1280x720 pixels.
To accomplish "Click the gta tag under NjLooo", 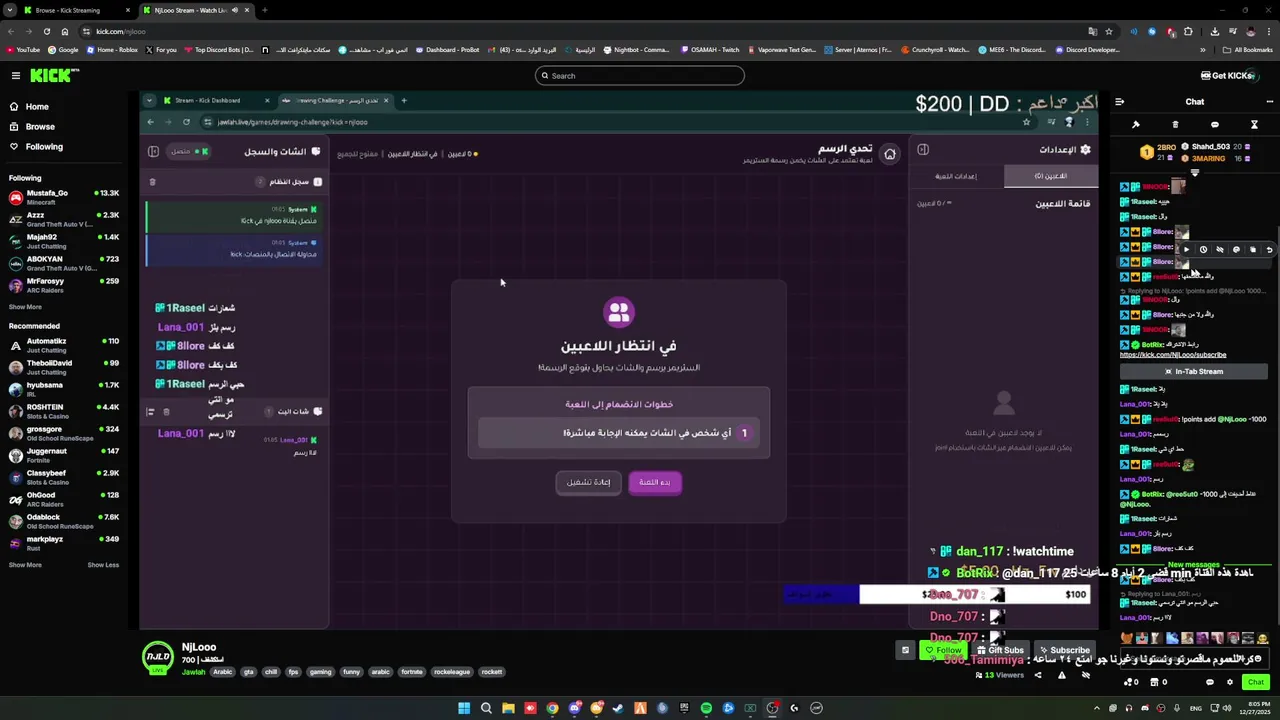I will click(x=249, y=672).
